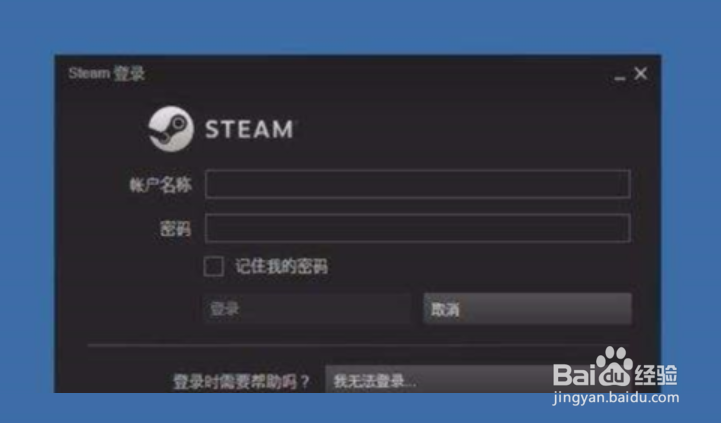The height and width of the screenshot is (423, 721).
Task: Close the Steam 登录 window
Action: (x=641, y=73)
